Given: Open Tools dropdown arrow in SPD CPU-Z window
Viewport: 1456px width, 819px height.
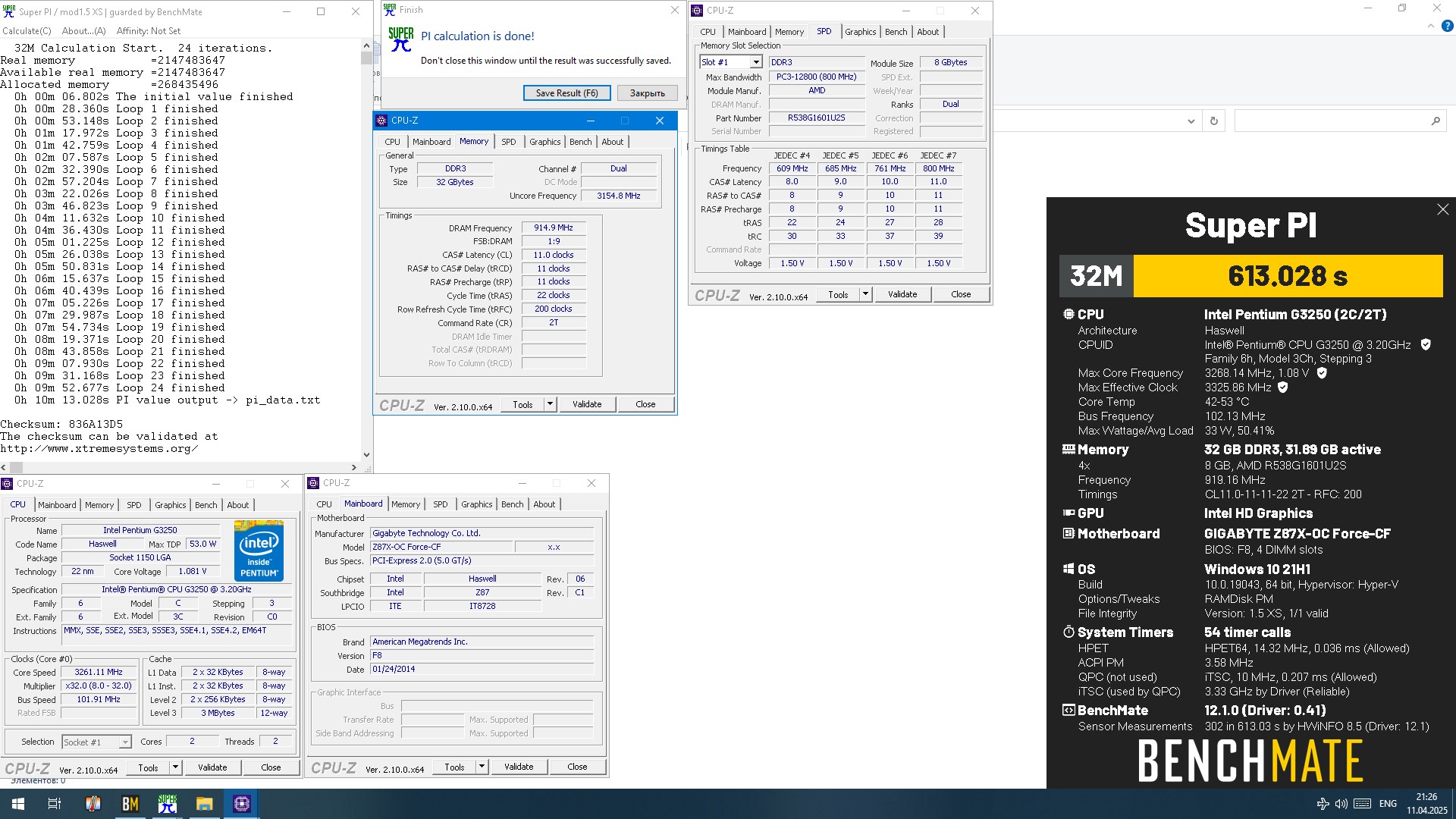Looking at the screenshot, I should [865, 294].
